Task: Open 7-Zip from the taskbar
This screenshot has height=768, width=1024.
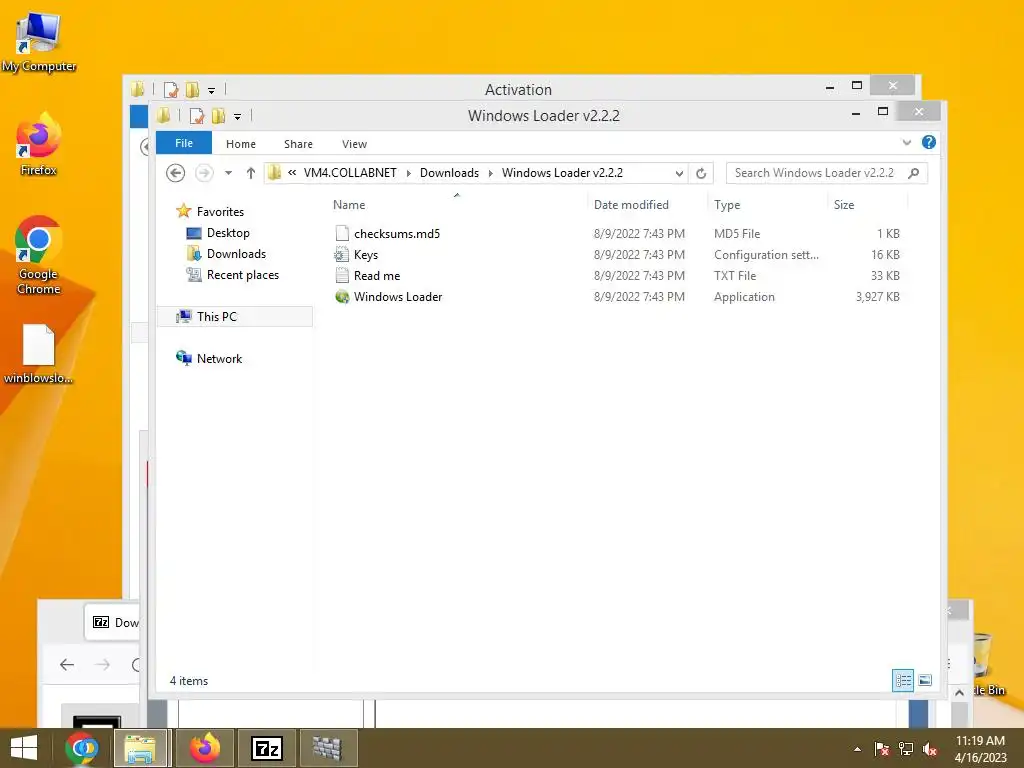Action: (267, 748)
